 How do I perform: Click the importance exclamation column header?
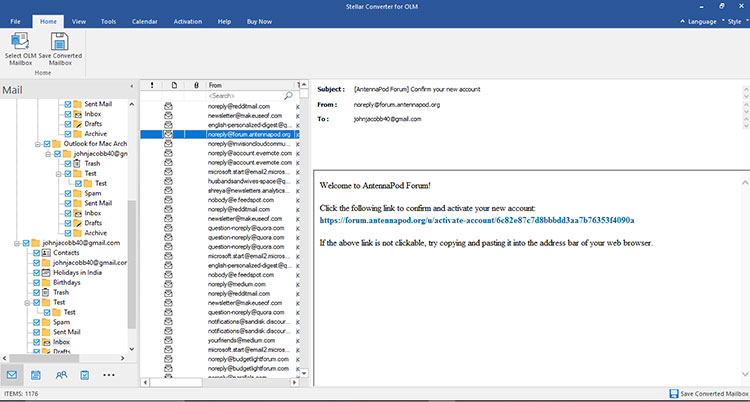pos(152,85)
